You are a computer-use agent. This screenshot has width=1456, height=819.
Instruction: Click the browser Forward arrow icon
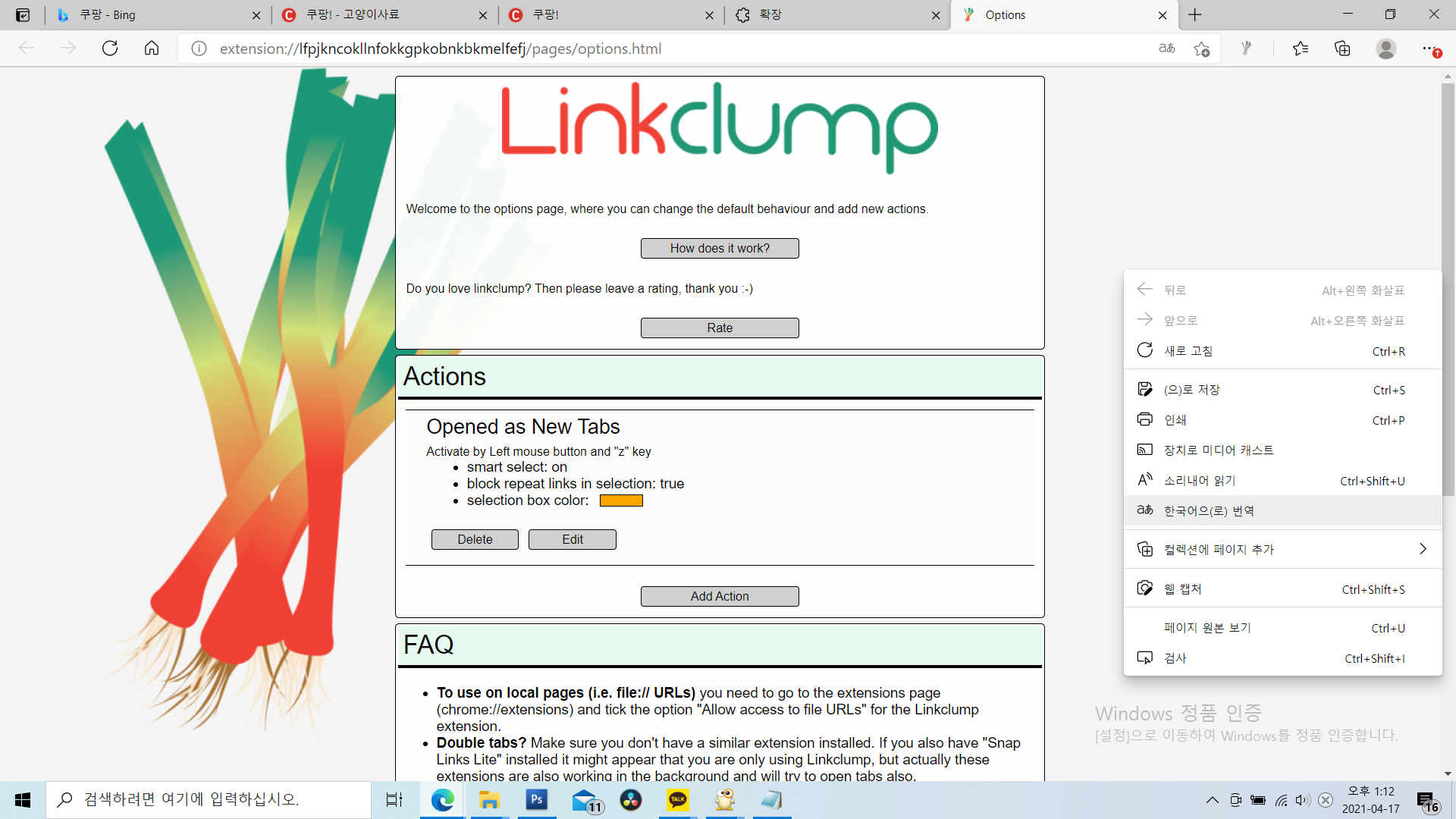68,49
